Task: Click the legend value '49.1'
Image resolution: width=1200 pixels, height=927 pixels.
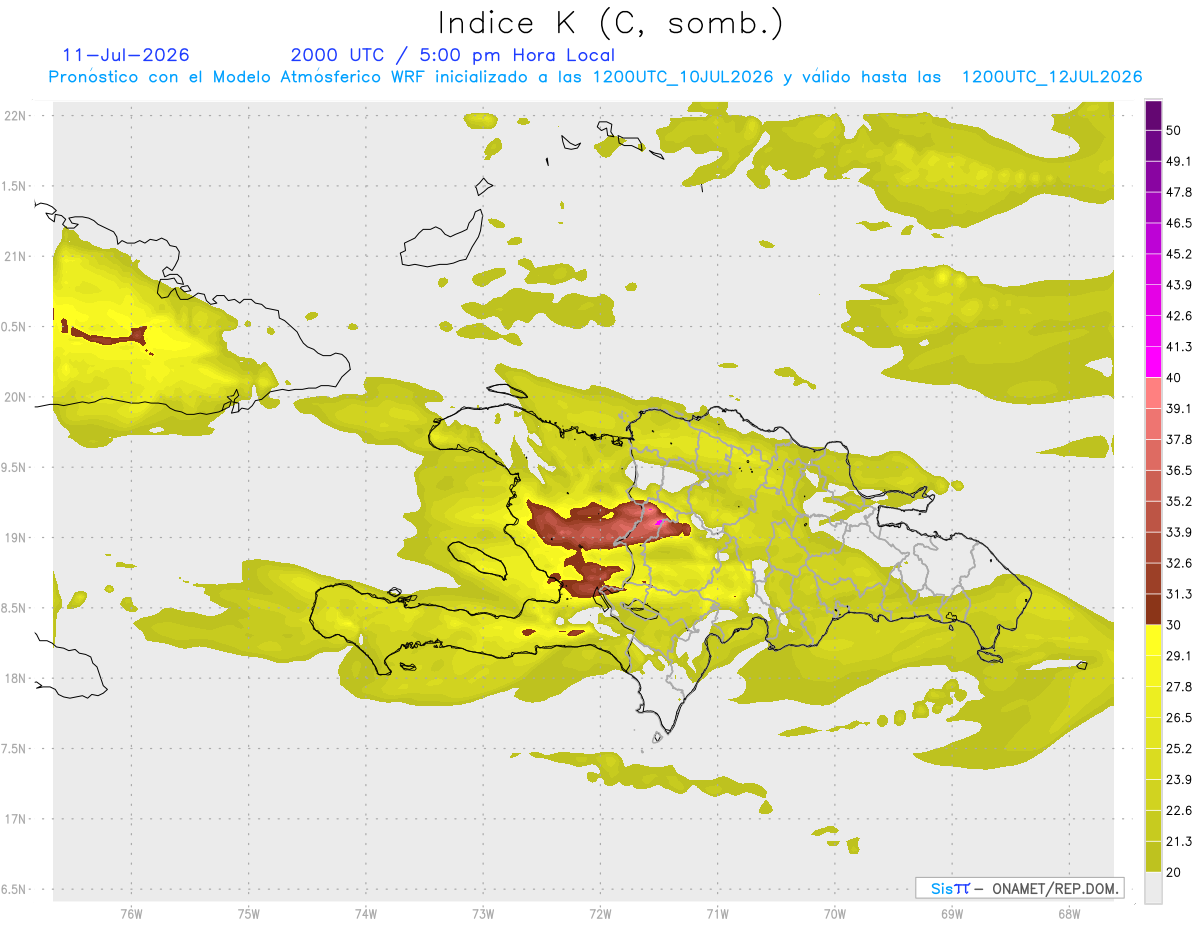Action: [x=1180, y=161]
